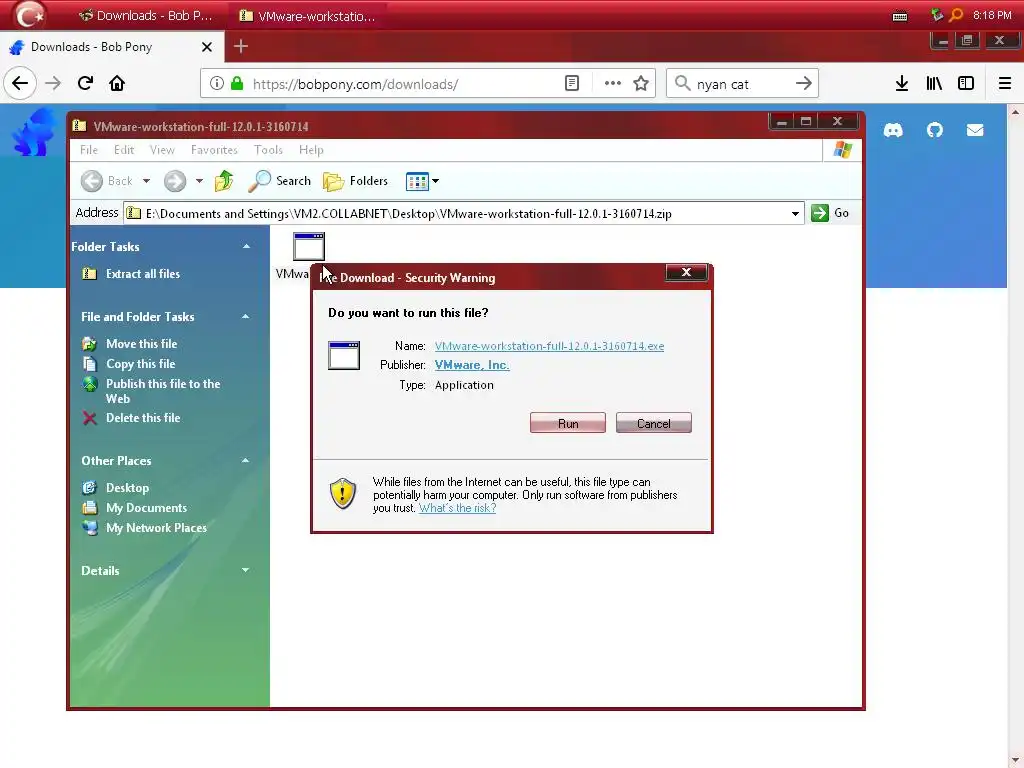
Task: Click the Firefox forward arrow button
Action: pos(53,84)
